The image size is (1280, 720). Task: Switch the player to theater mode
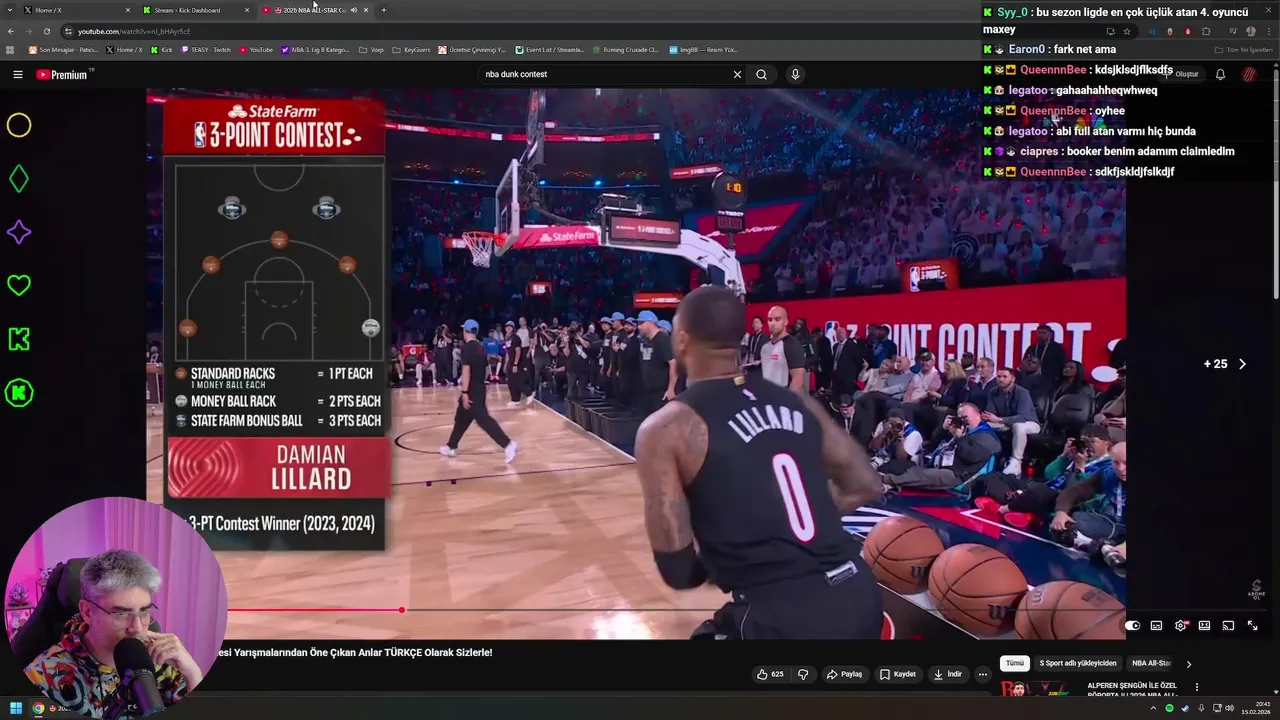1204,626
